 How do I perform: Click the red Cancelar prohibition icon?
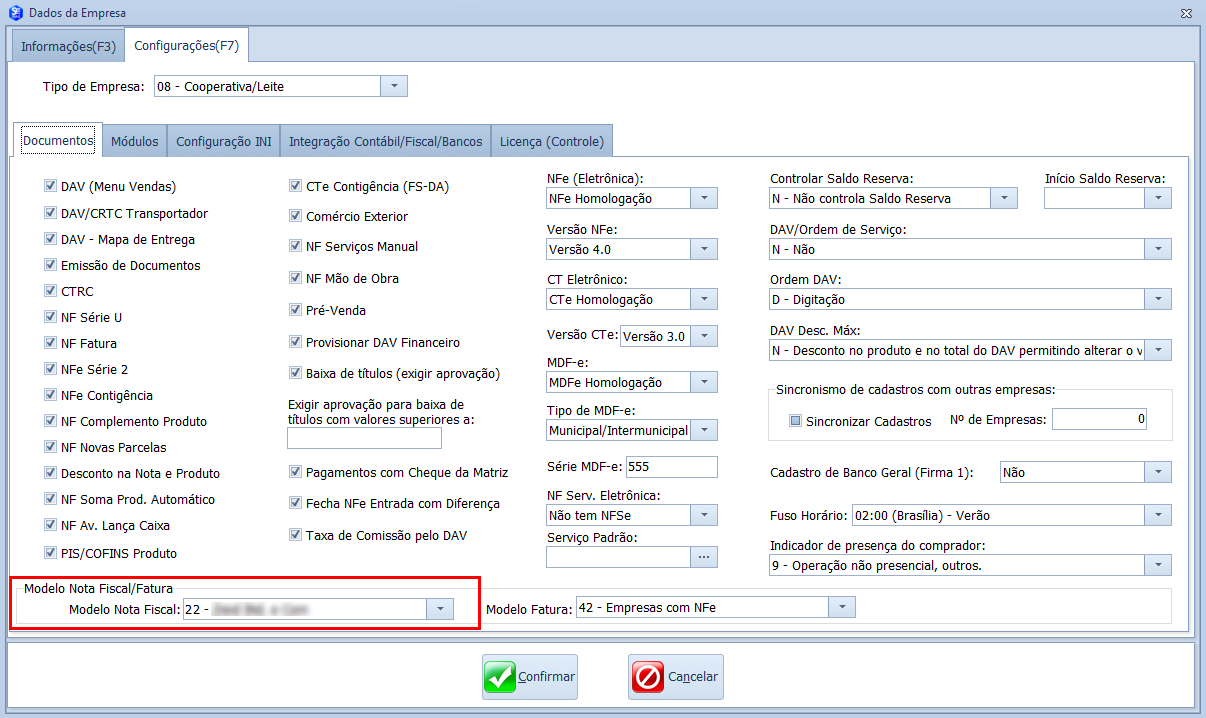[x=647, y=677]
